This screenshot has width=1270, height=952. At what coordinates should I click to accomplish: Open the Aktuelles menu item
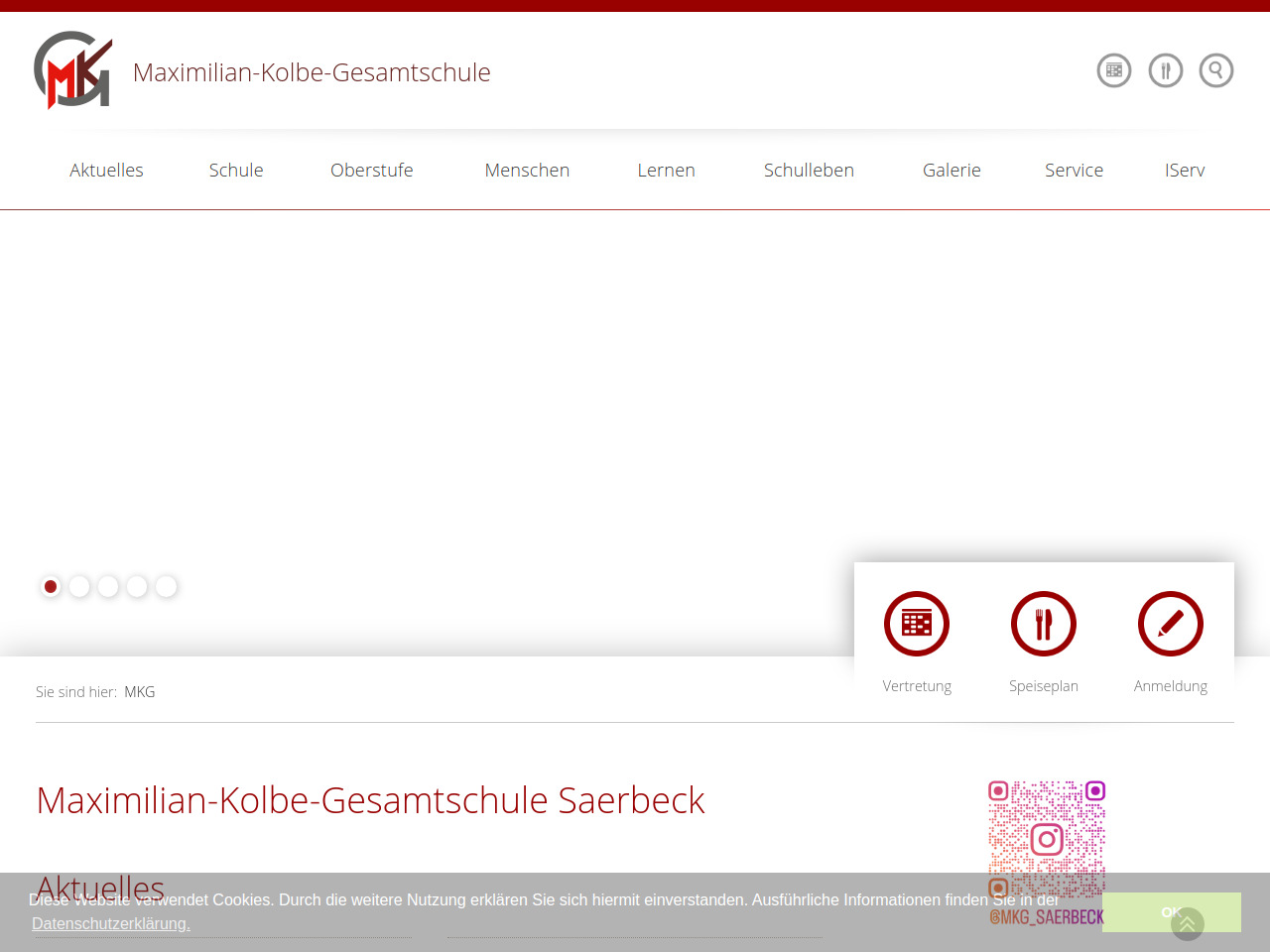point(106,171)
